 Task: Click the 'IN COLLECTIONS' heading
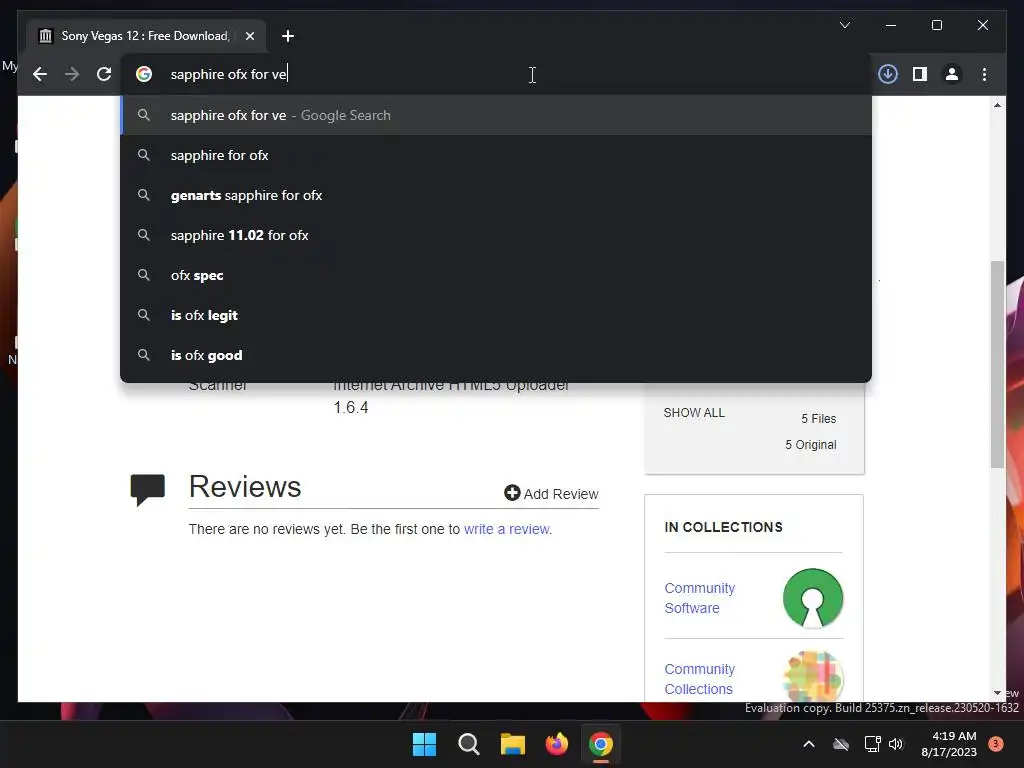click(724, 527)
